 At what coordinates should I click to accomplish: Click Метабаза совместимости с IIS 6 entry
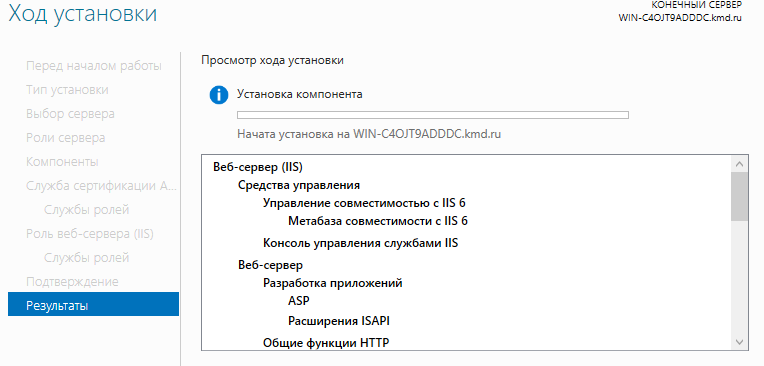[x=378, y=221]
